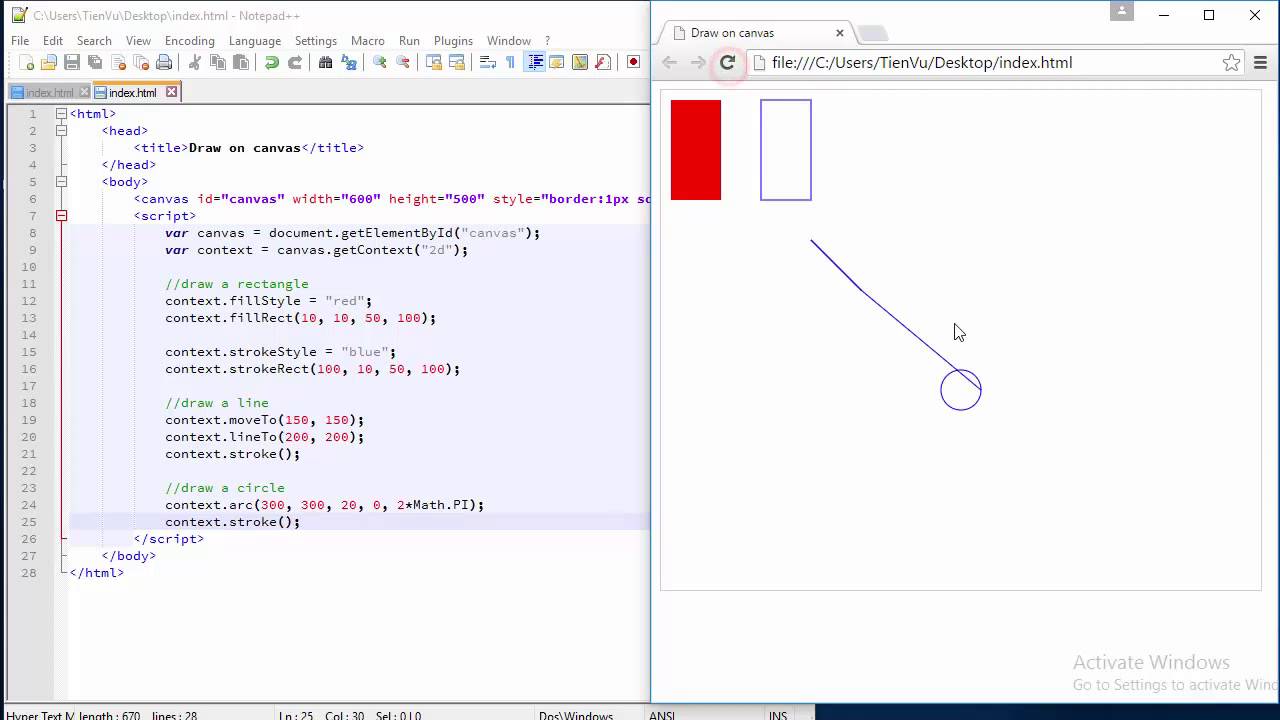Toggle Word wrap icon
Screen dimensions: 1280x720
488,62
